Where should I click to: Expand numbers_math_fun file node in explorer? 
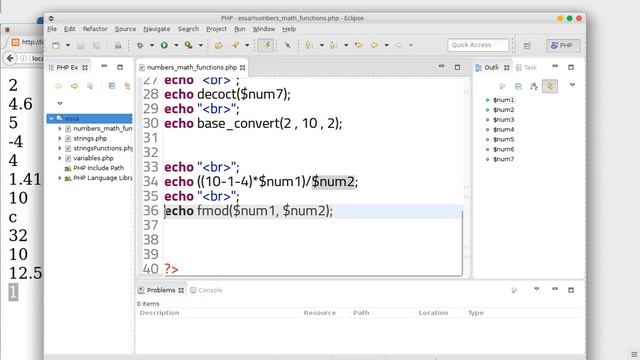point(60,129)
